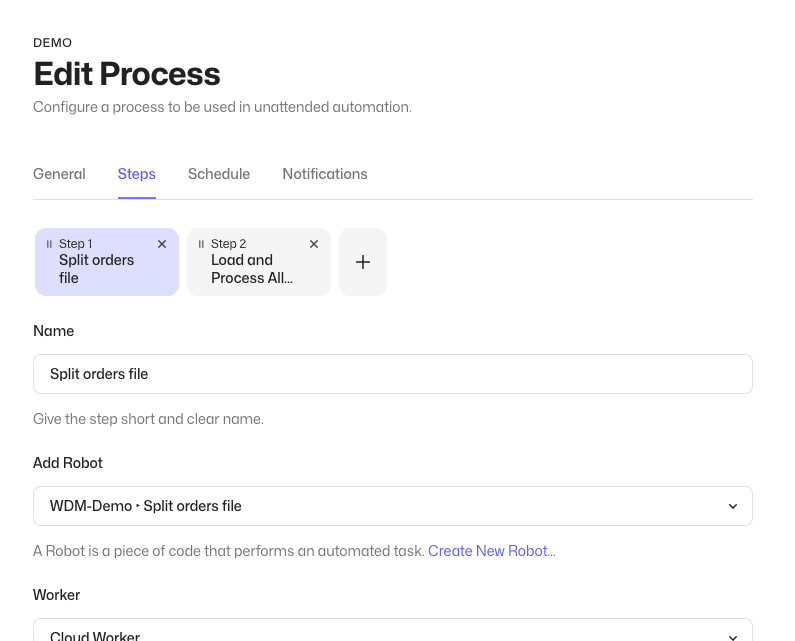Select the Step 2 Load and Process card
This screenshot has height=641, width=795.
[259, 262]
